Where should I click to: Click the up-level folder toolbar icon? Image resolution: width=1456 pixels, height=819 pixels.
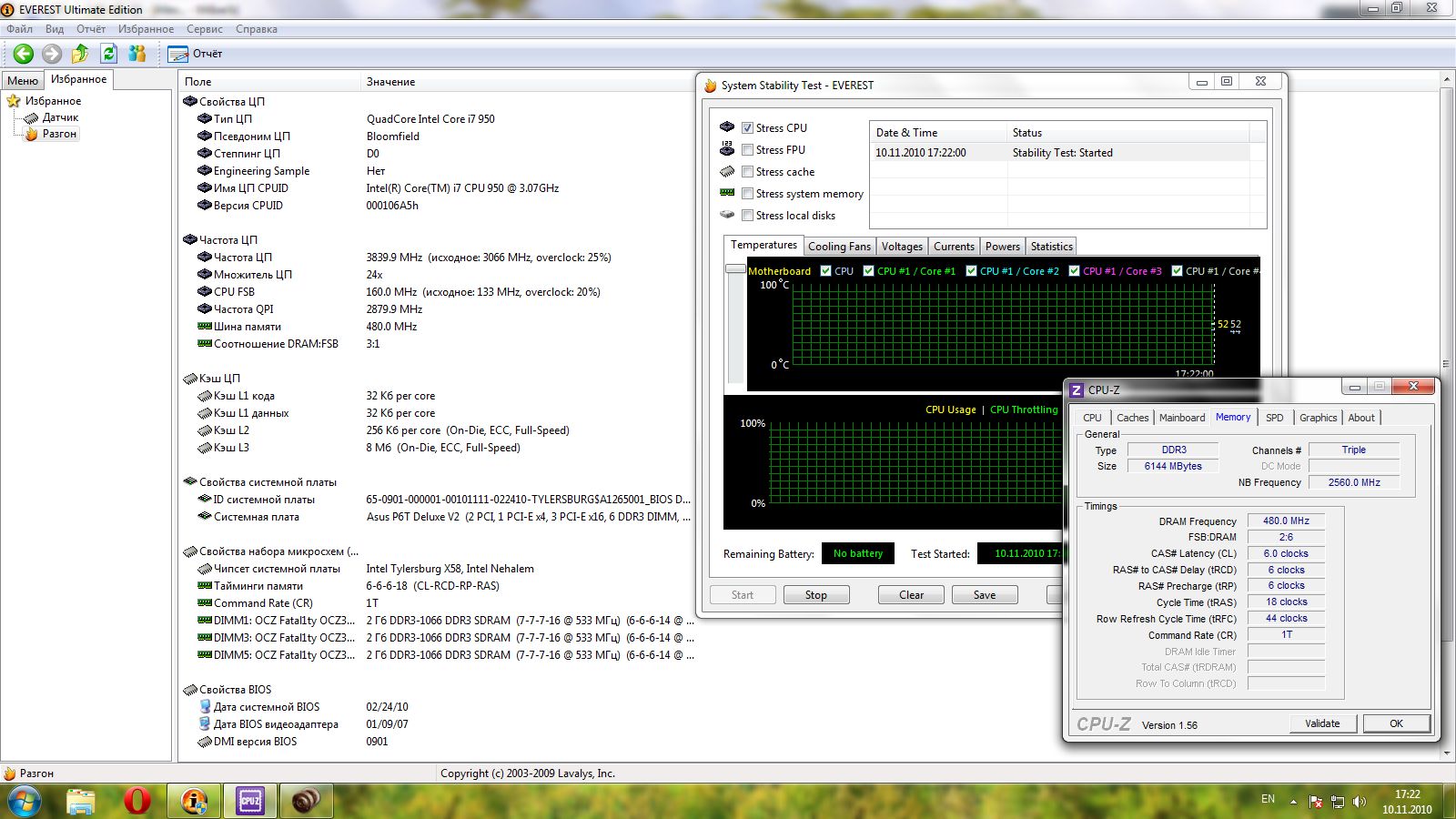(x=80, y=54)
